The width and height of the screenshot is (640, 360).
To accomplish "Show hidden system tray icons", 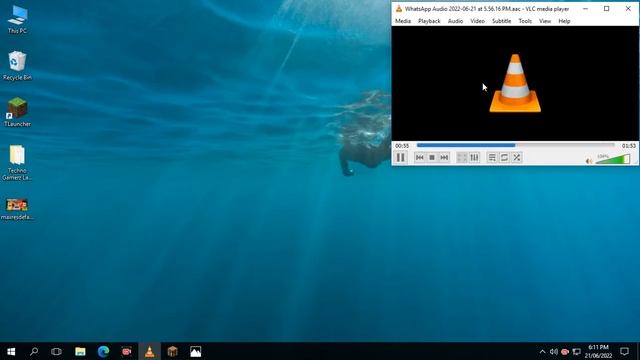I will click(x=542, y=351).
